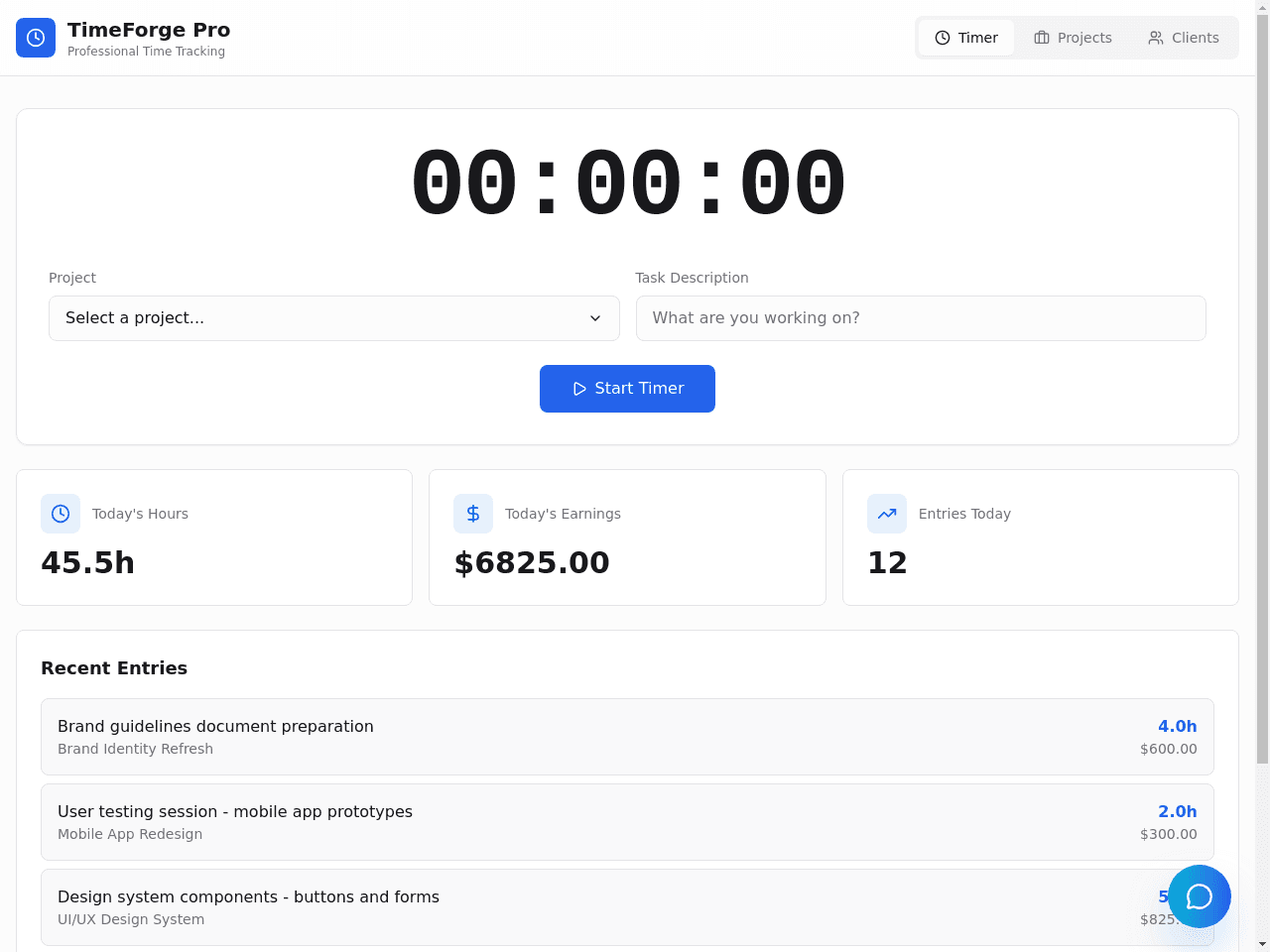Select the Brand guidelines document preparation entry
Screen dimensions: 1270x952
tap(627, 737)
